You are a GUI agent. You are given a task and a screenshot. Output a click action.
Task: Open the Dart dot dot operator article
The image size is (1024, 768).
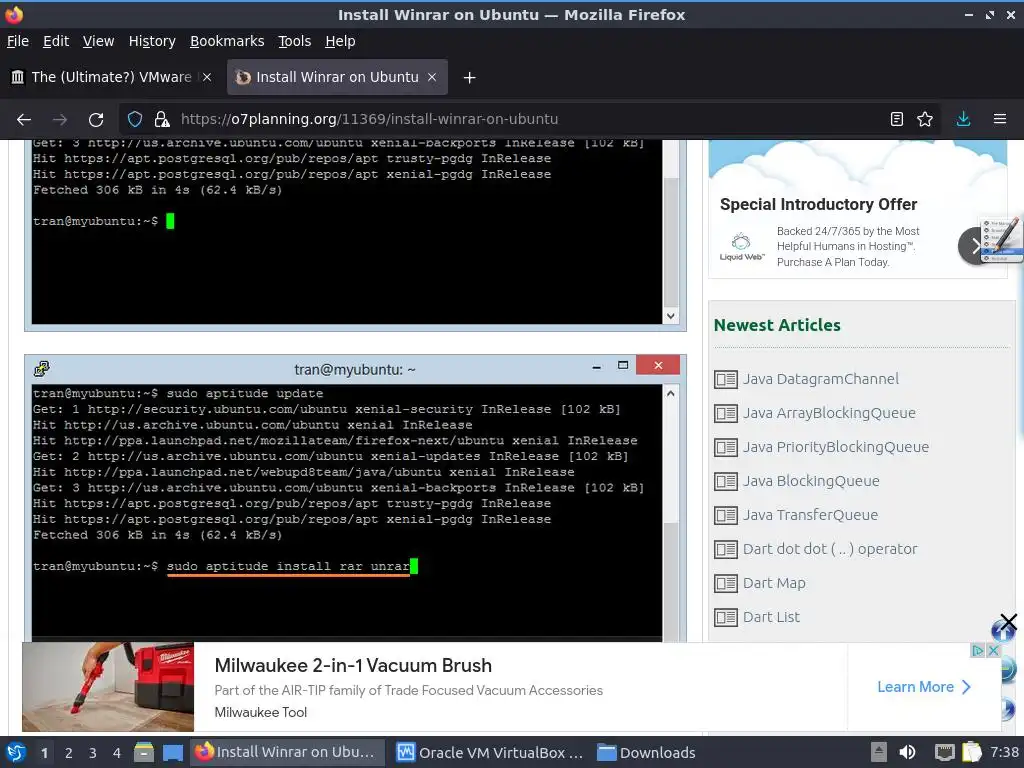[x=829, y=549]
